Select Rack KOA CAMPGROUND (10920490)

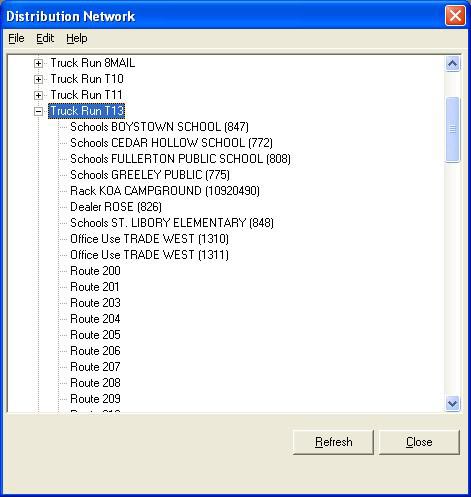(x=165, y=191)
